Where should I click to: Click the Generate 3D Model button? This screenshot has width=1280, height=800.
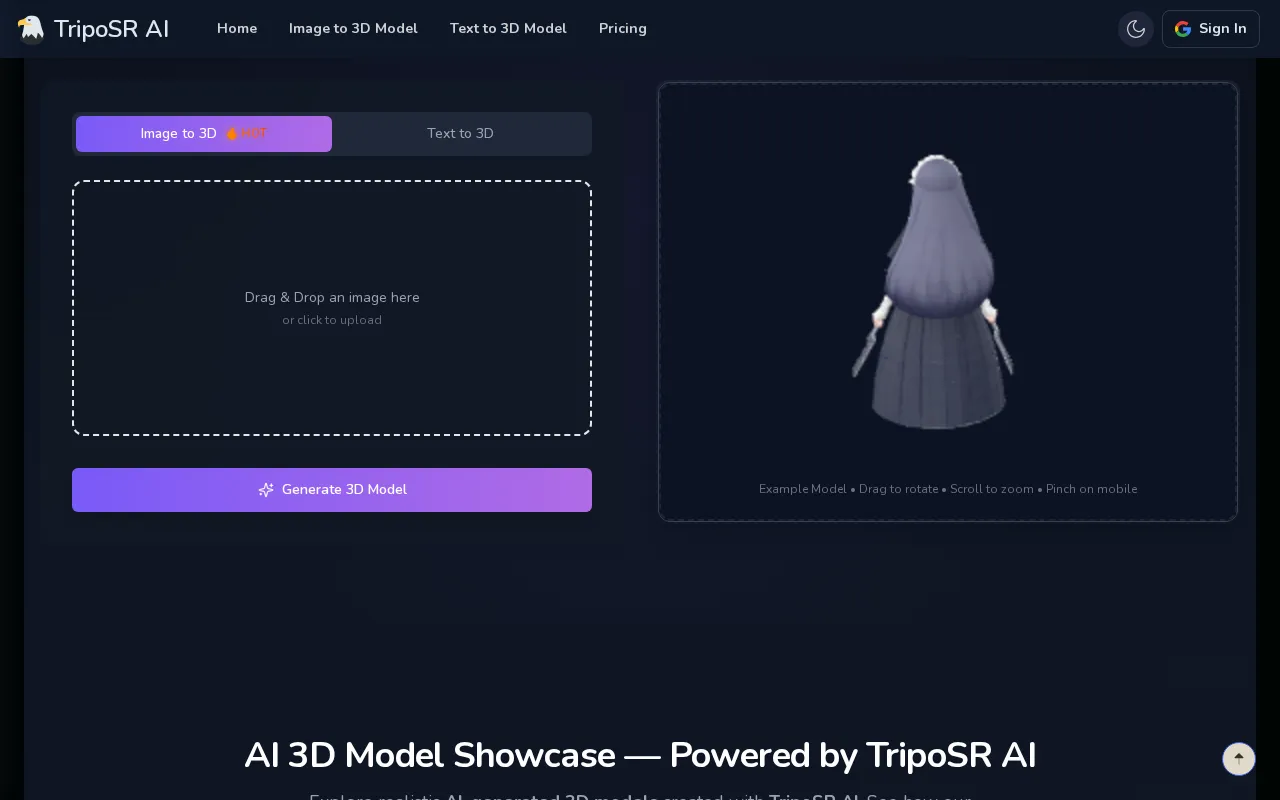point(332,490)
